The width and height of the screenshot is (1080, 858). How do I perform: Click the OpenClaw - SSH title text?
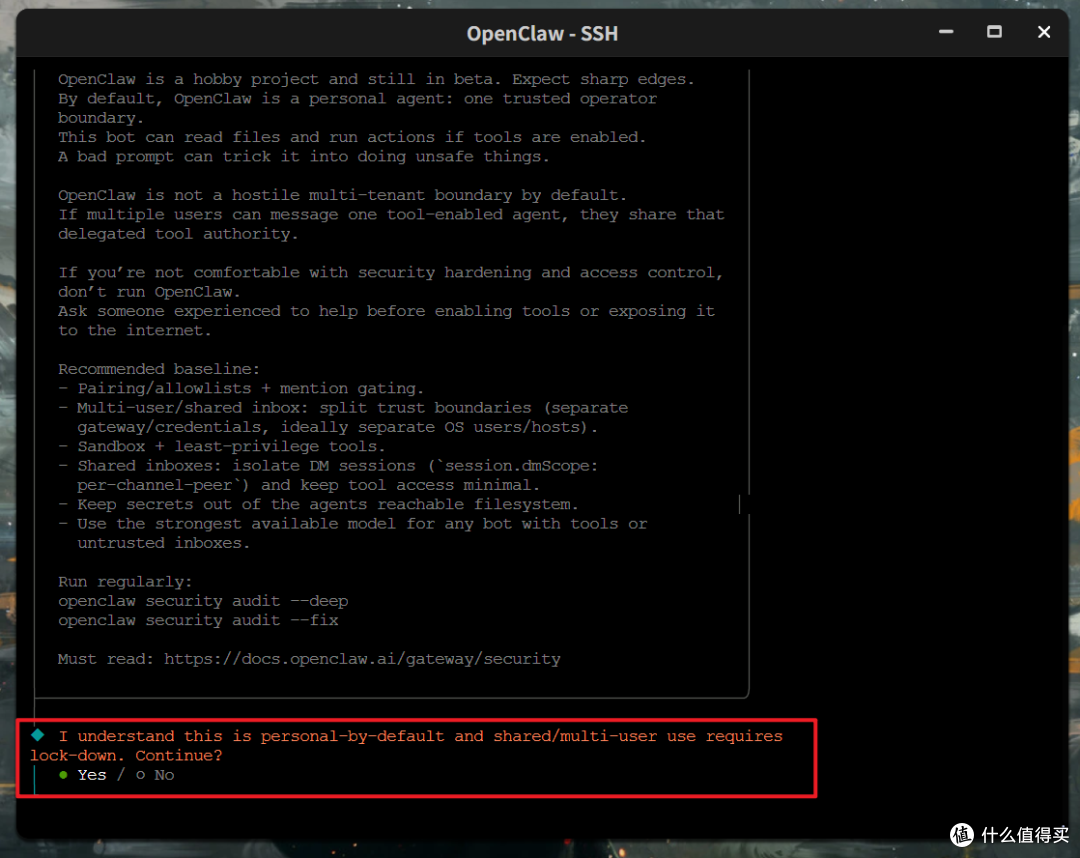[542, 33]
